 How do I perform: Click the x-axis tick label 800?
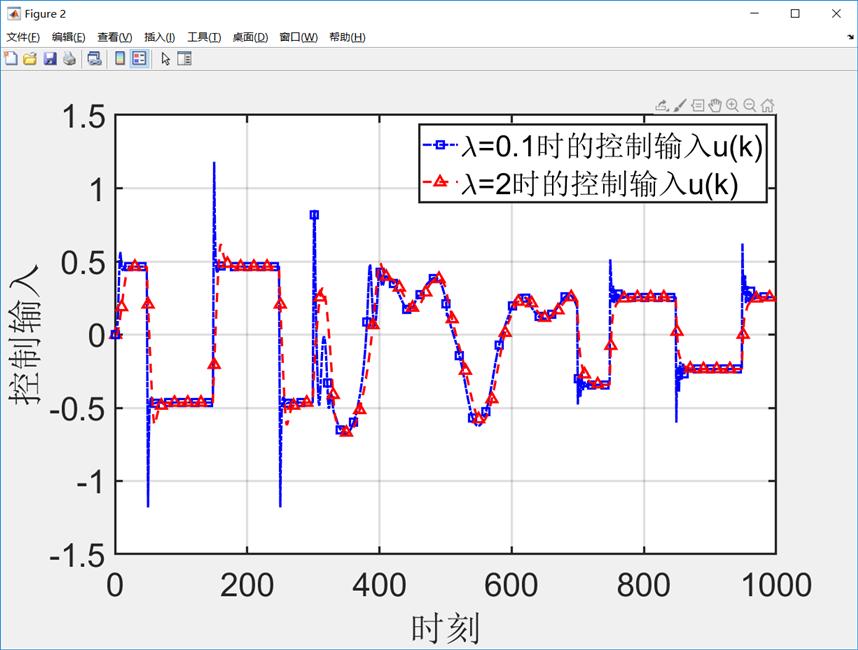tap(644, 585)
